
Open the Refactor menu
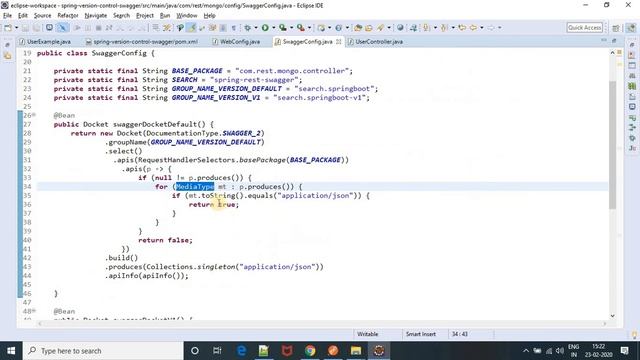click(x=68, y=16)
